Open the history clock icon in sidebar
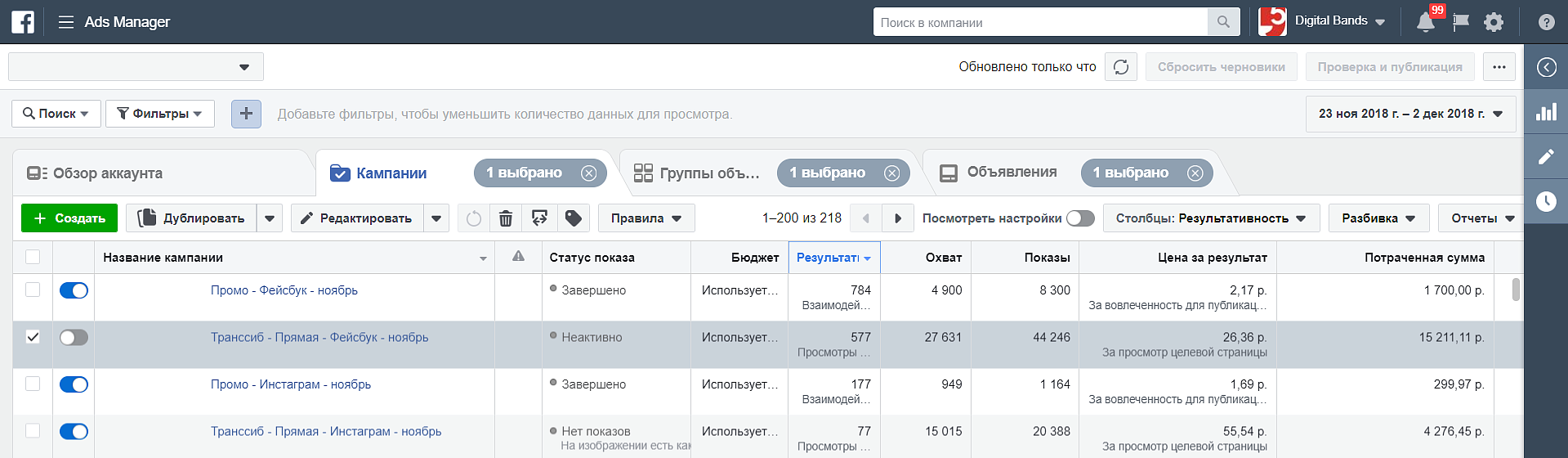 coord(1546,201)
